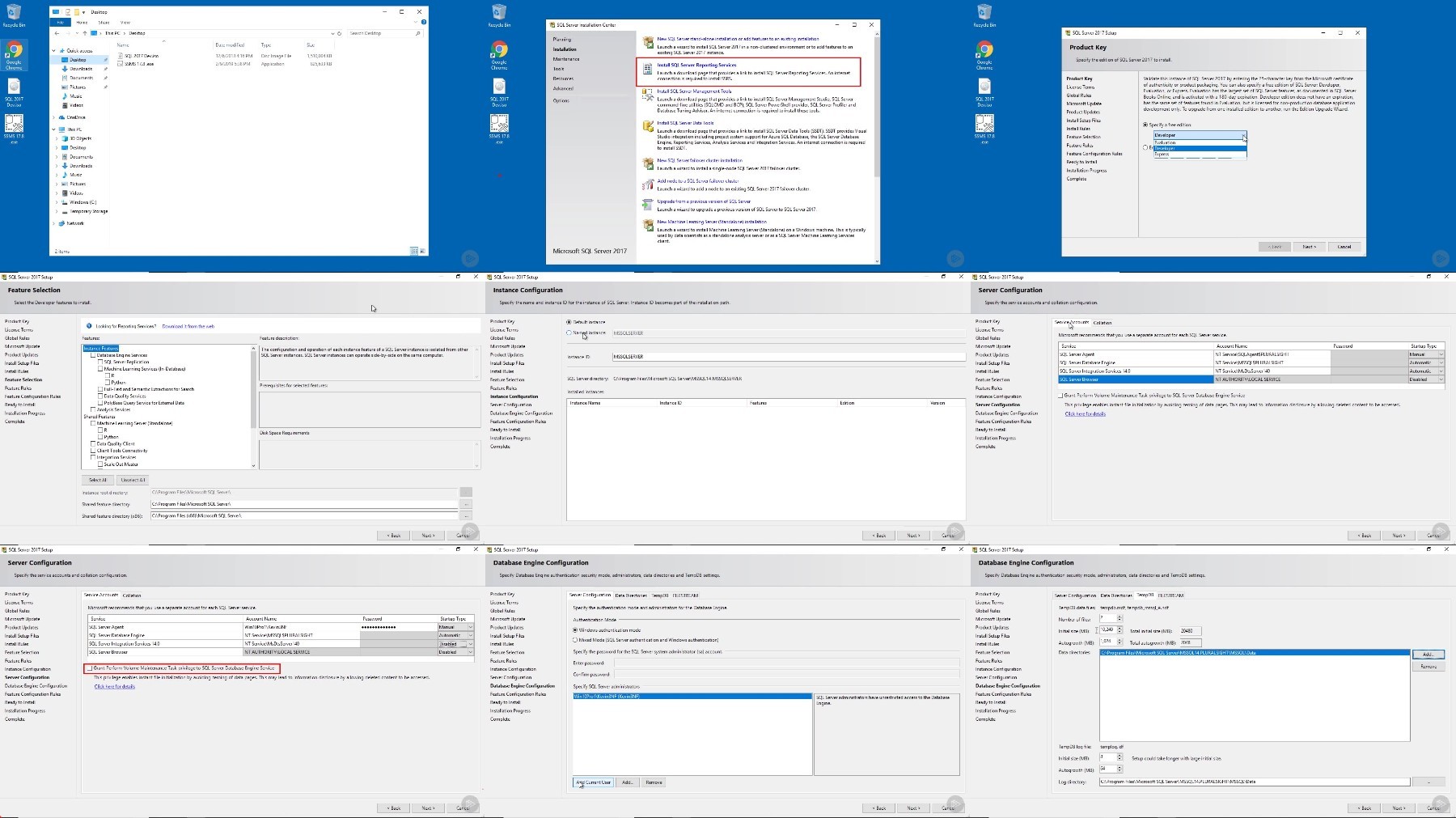Click tools icon beside Install SQL Server Management Tools

coord(648,95)
